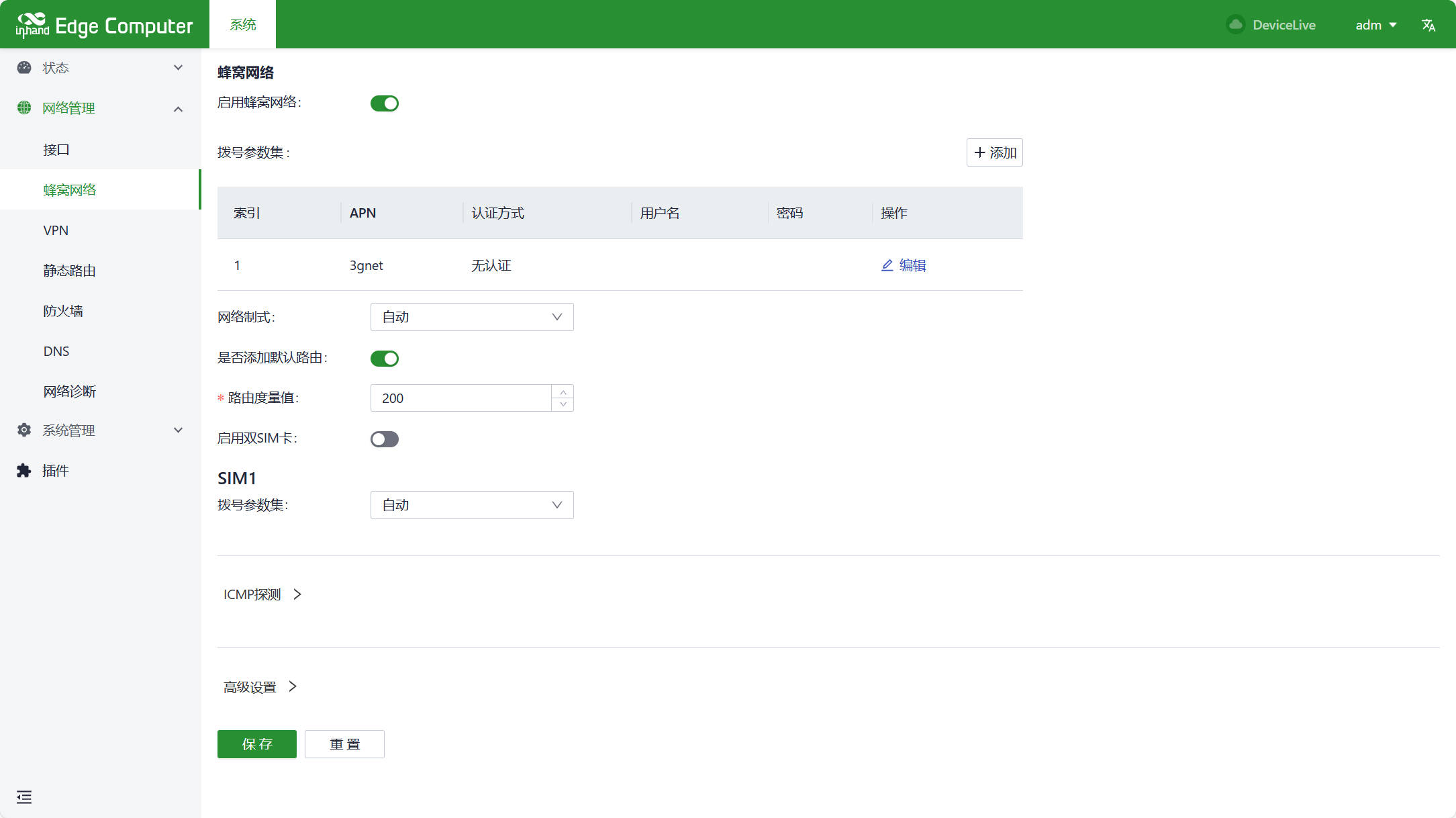Expand the ICMP探测 section
The height and width of the screenshot is (818, 1456).
(262, 594)
